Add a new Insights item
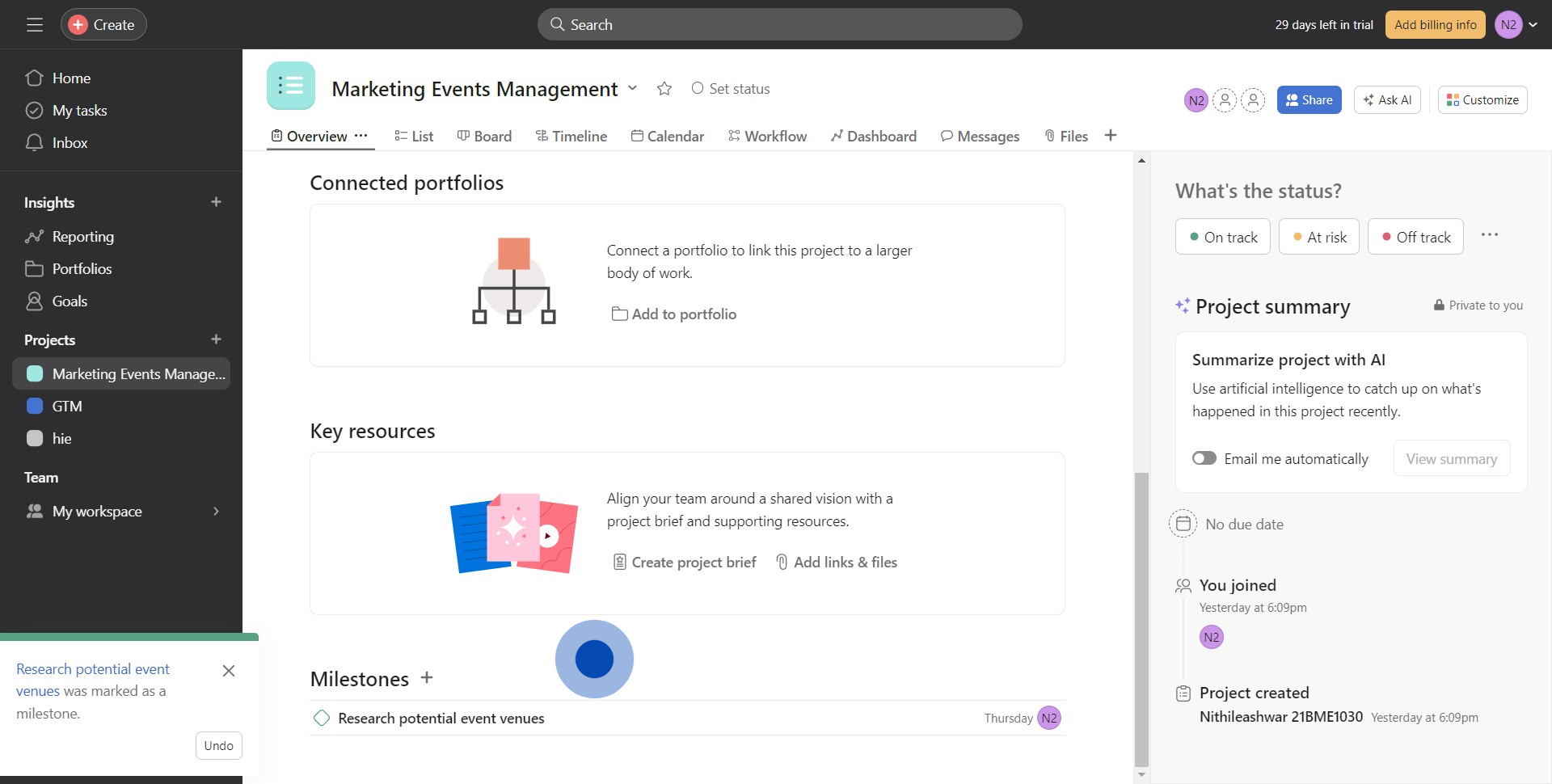 [x=216, y=202]
